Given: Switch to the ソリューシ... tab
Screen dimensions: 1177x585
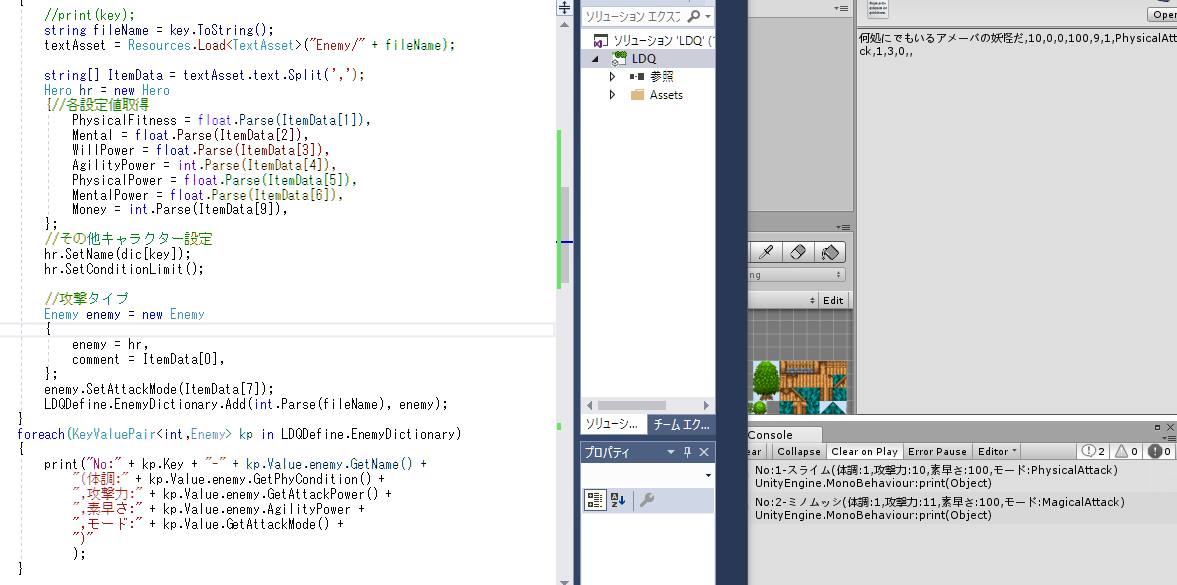Looking at the screenshot, I should 614,424.
